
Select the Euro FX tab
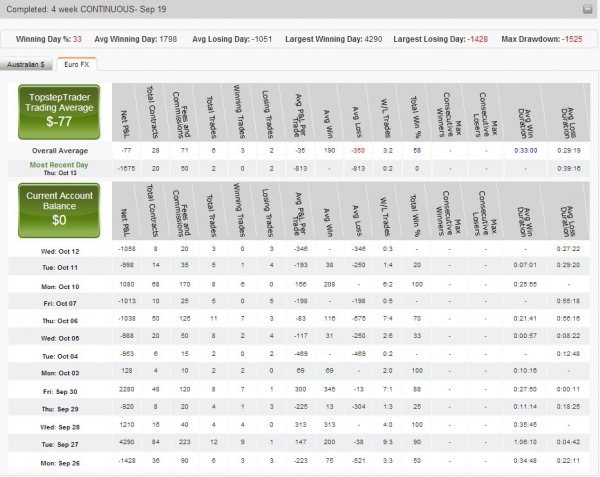point(77,64)
